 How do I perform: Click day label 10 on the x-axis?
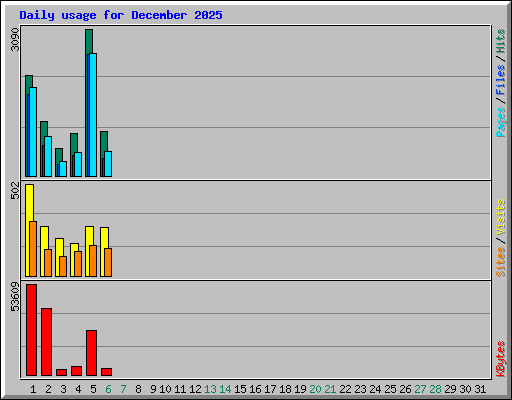[x=165, y=389]
